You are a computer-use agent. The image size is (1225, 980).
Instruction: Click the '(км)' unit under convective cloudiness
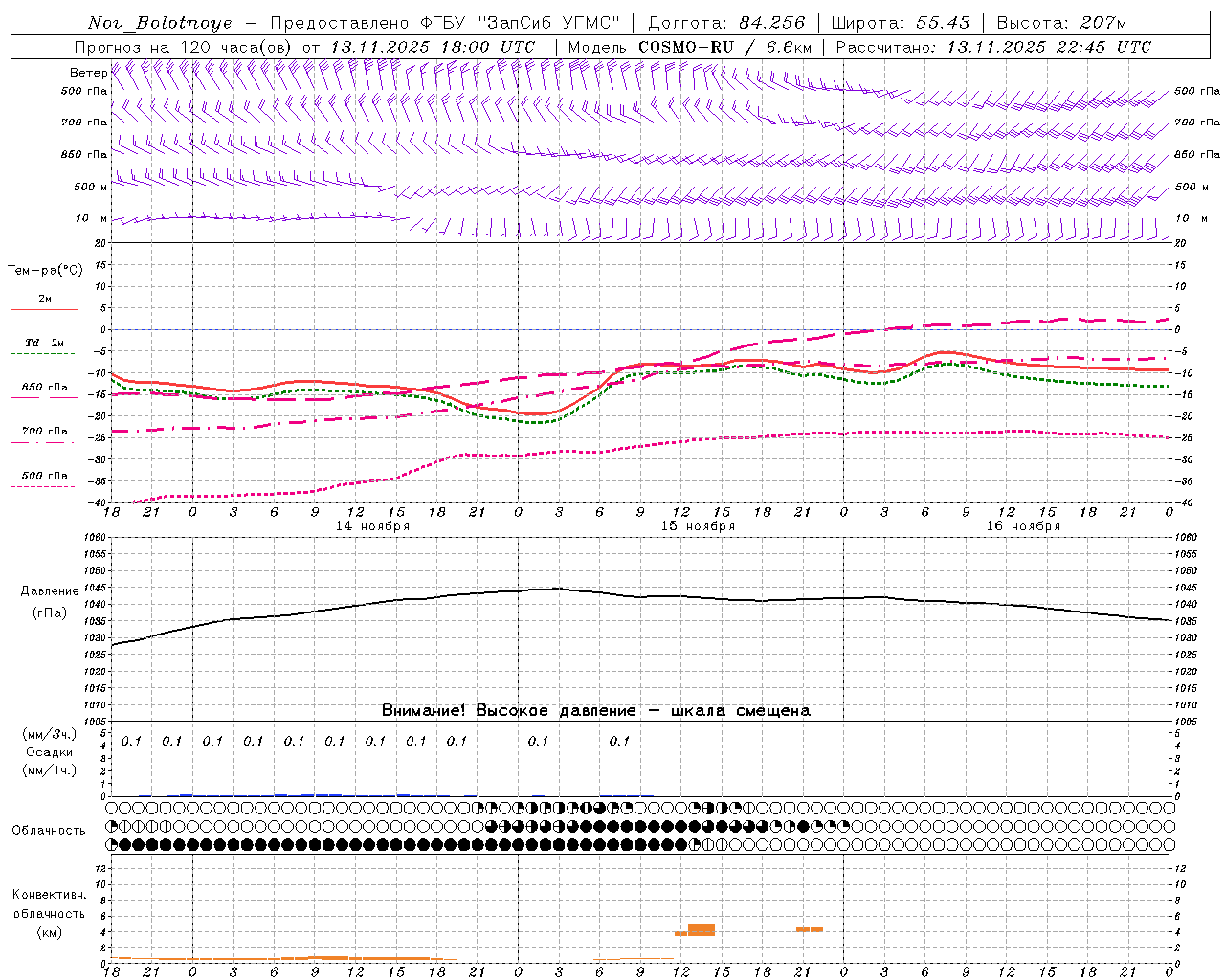[x=50, y=932]
